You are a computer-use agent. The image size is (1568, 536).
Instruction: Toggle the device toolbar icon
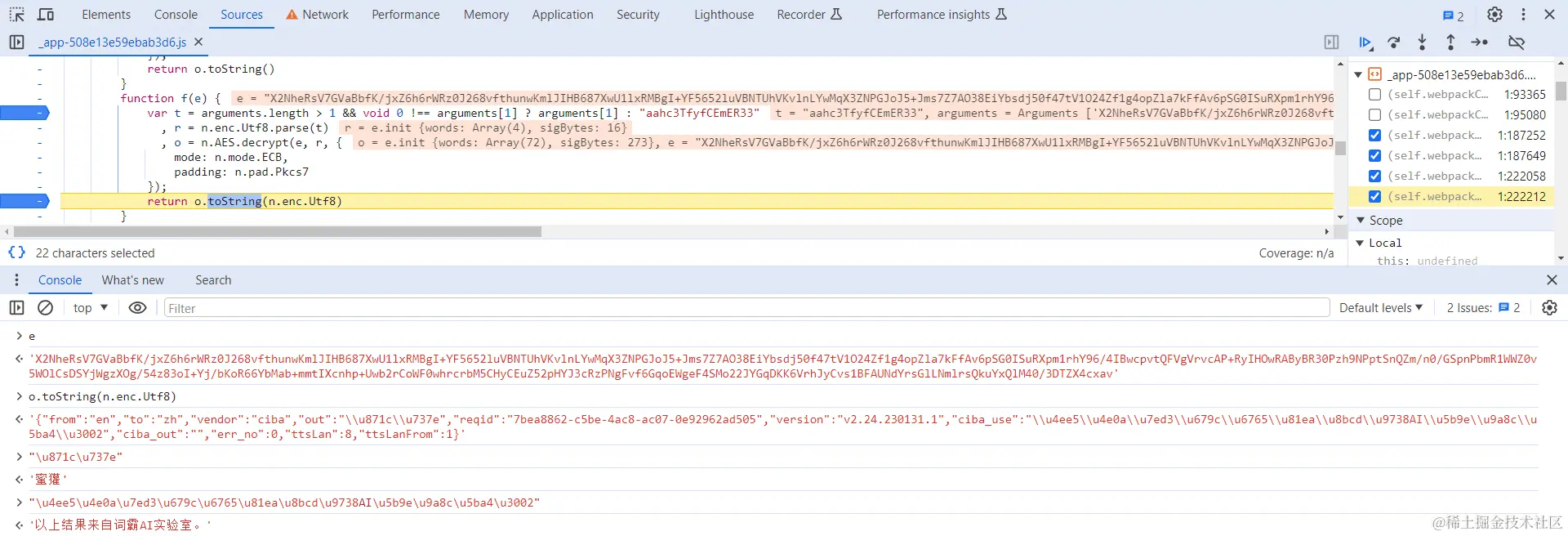pyautogui.click(x=47, y=15)
